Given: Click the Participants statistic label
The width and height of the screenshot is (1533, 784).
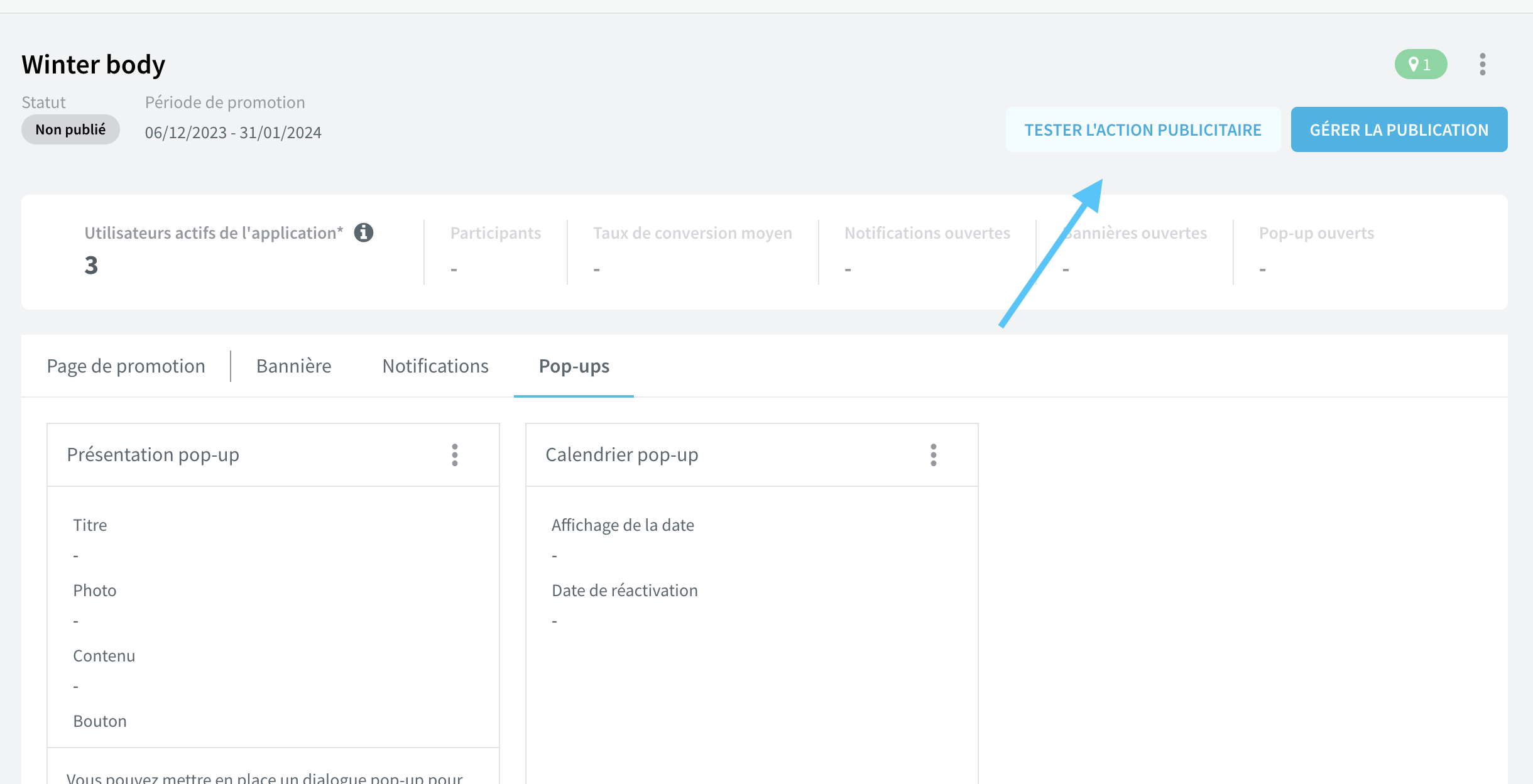Looking at the screenshot, I should click(496, 233).
